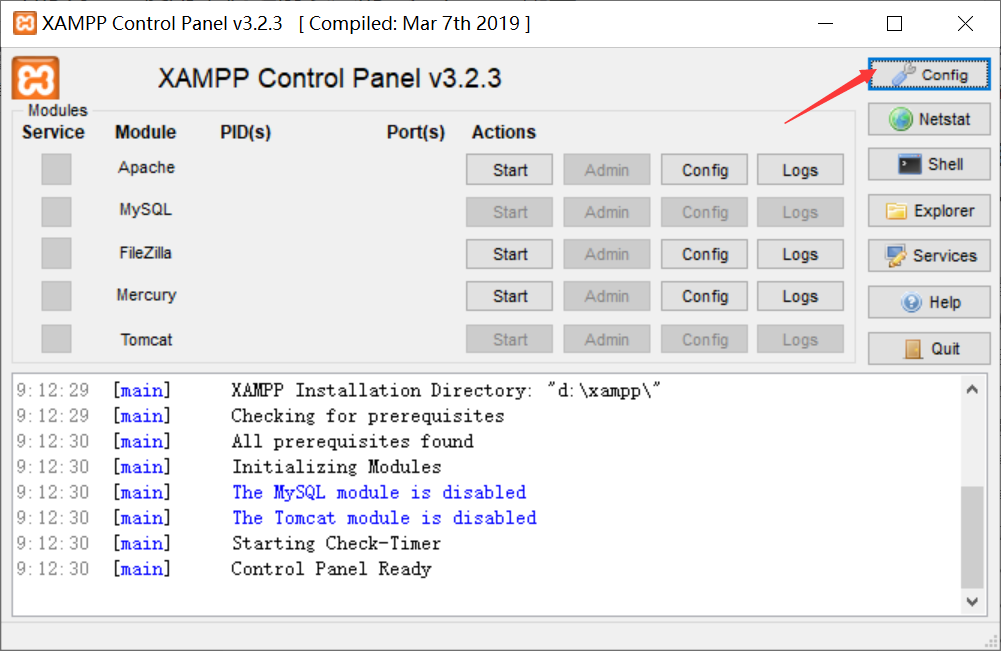
Task: View FileZilla Logs menu
Action: point(801,254)
